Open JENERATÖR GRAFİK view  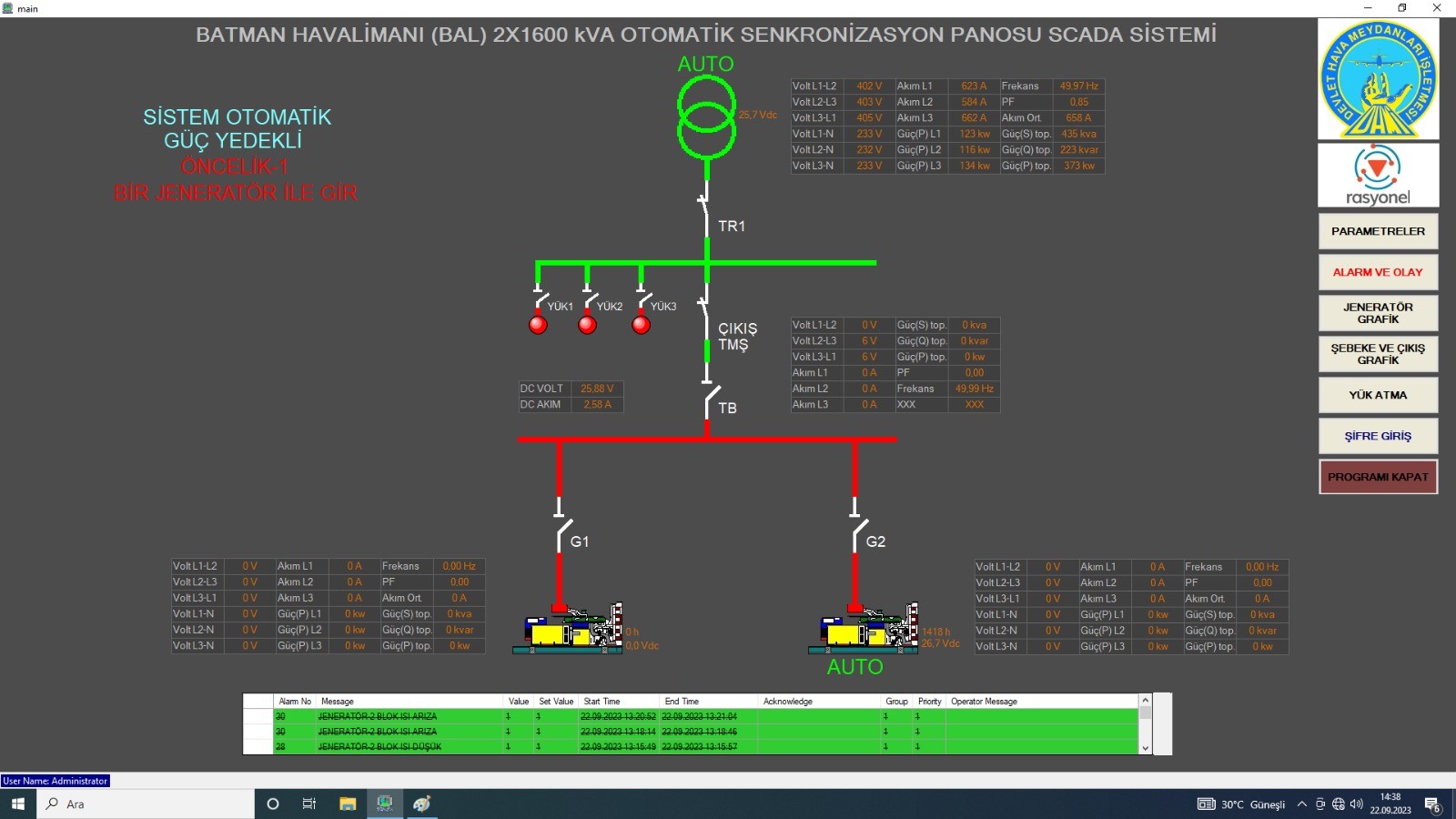click(x=1378, y=313)
